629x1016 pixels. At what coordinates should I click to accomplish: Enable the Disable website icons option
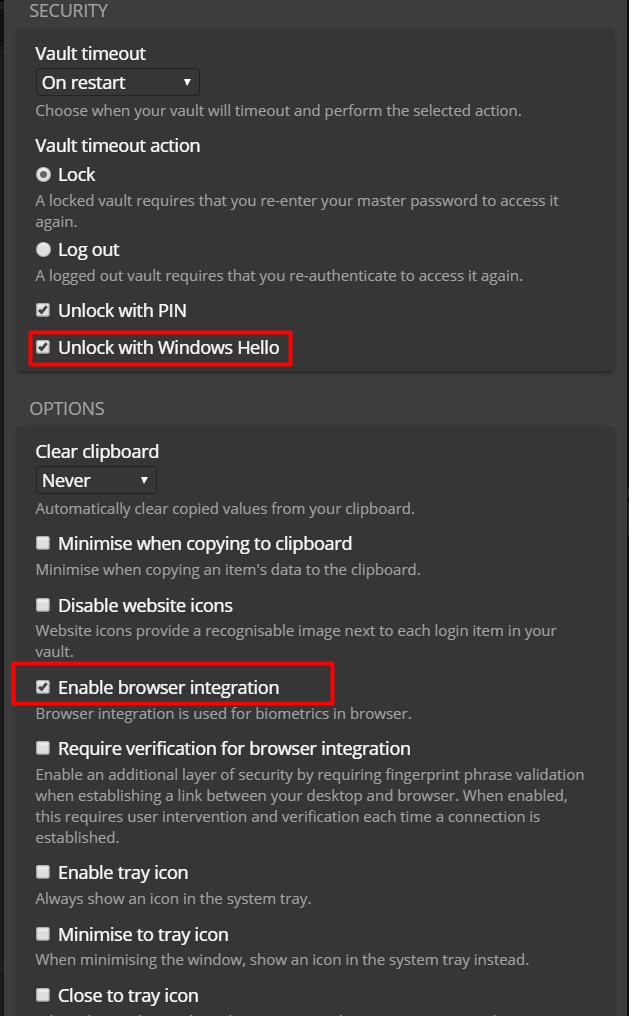click(x=43, y=605)
